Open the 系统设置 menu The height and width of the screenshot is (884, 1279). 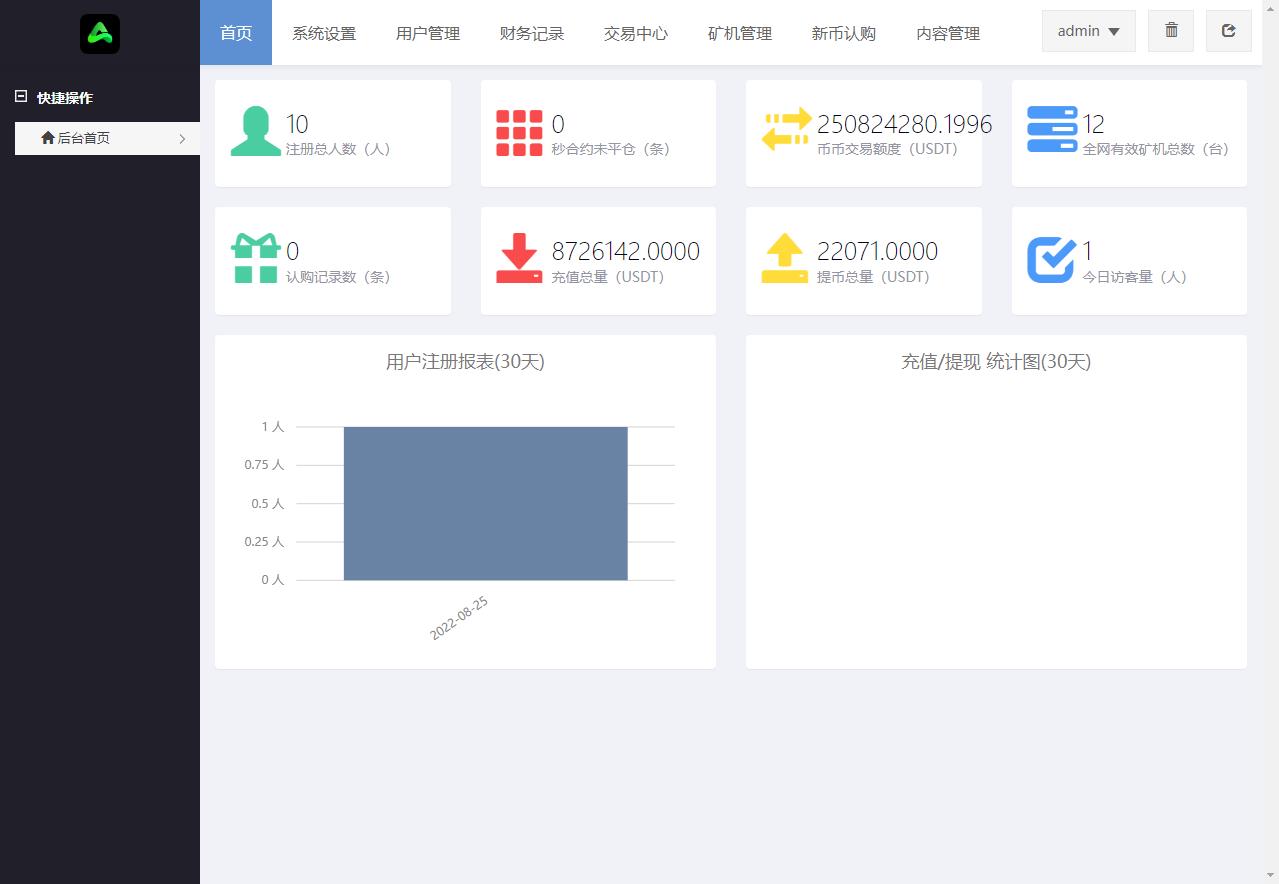[324, 33]
